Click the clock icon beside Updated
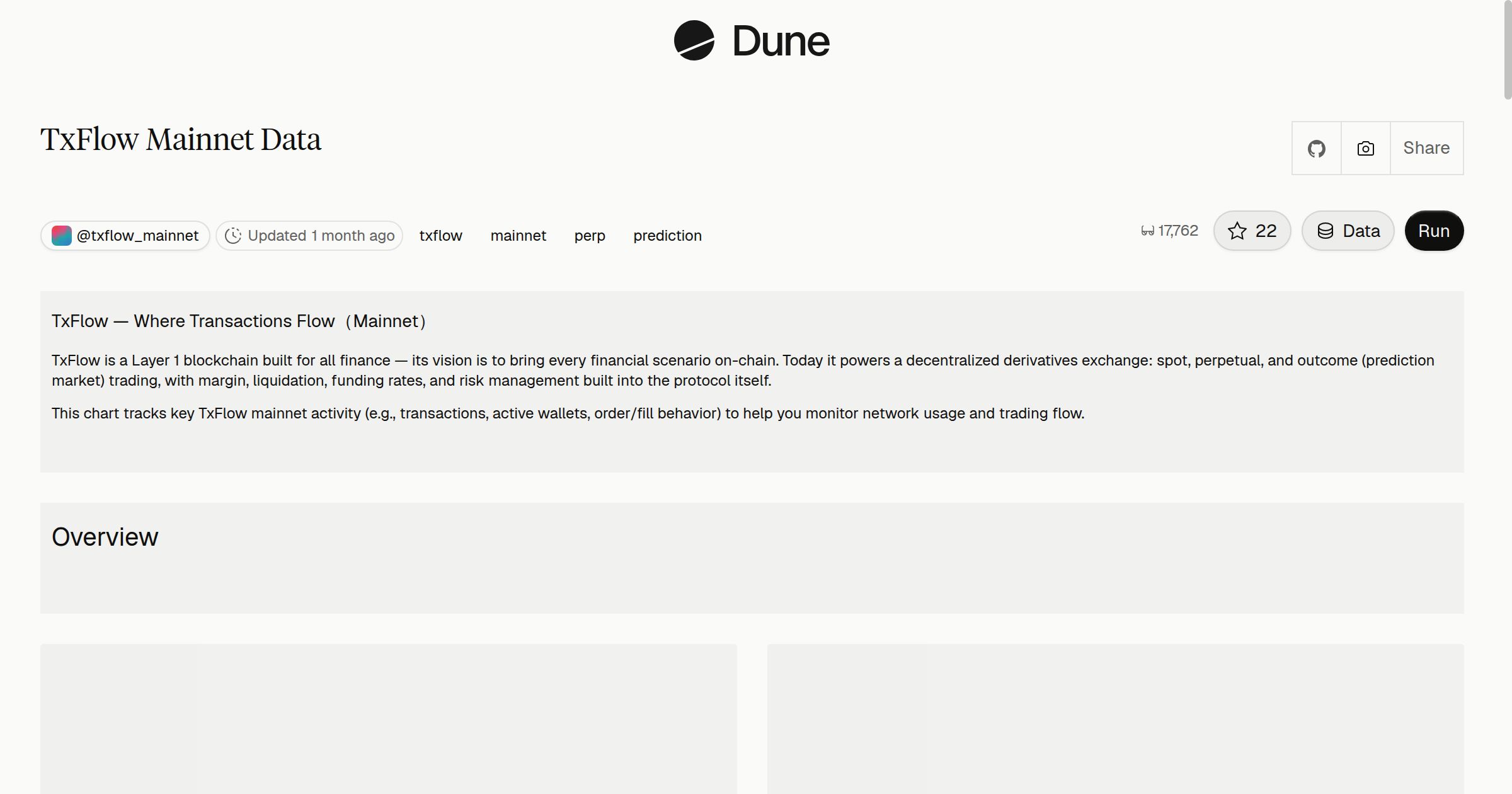 pos(233,236)
